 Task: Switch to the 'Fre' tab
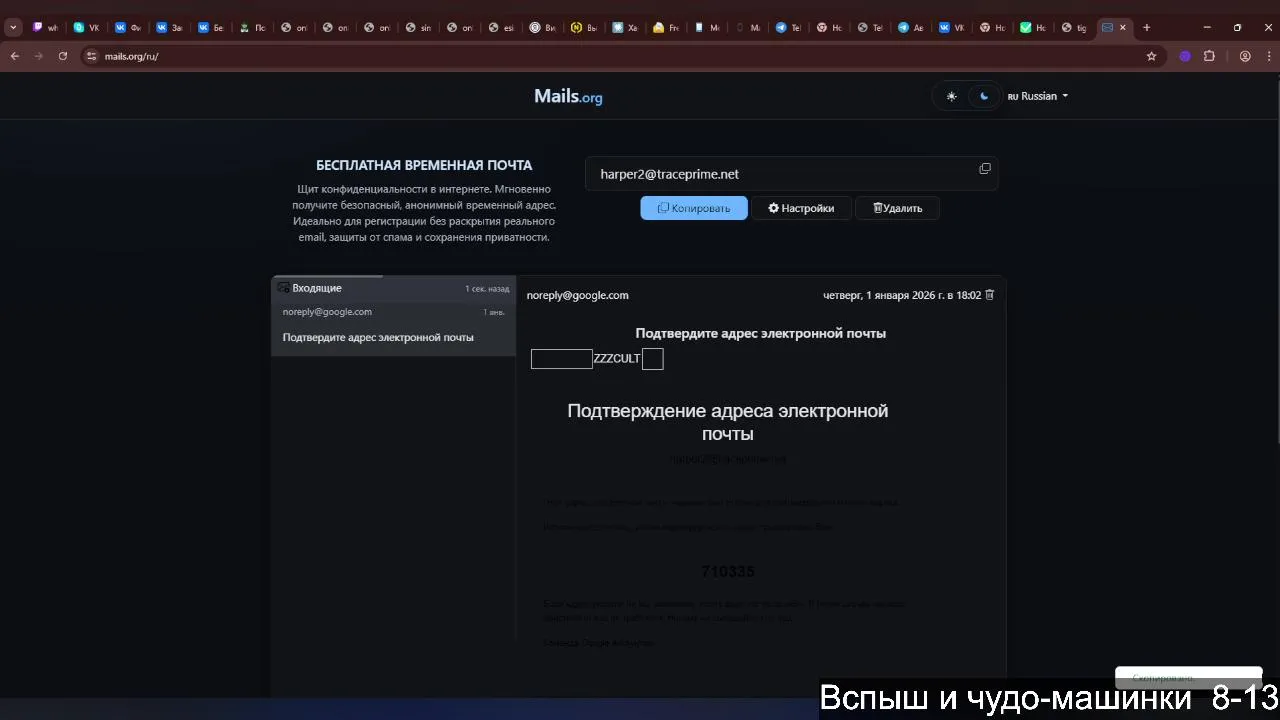click(666, 27)
